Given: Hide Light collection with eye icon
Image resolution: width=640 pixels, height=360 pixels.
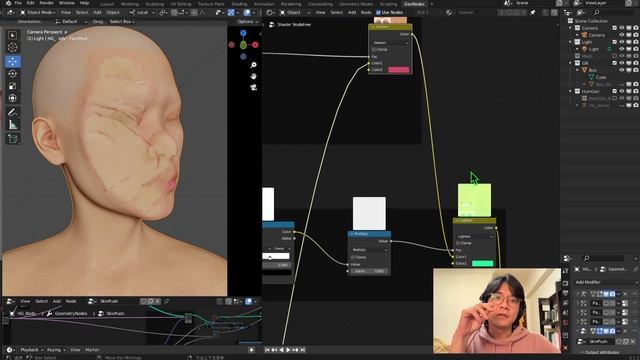Looking at the screenshot, I should [x=622, y=42].
